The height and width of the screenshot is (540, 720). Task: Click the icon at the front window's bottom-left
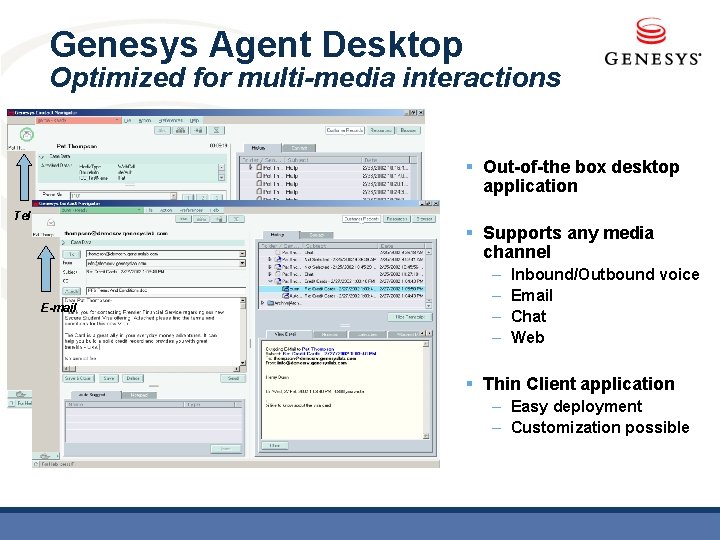(45, 456)
